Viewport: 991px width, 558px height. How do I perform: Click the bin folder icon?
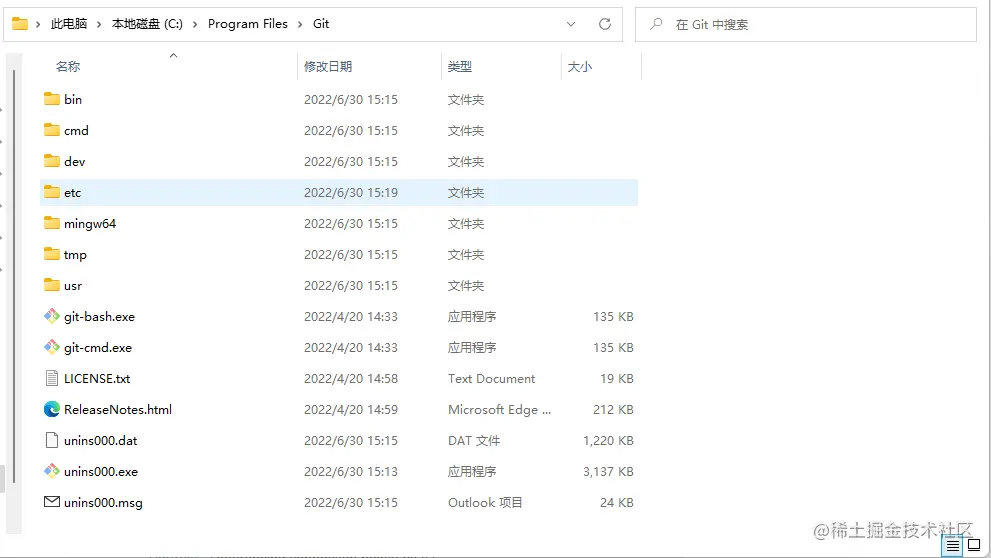52,99
